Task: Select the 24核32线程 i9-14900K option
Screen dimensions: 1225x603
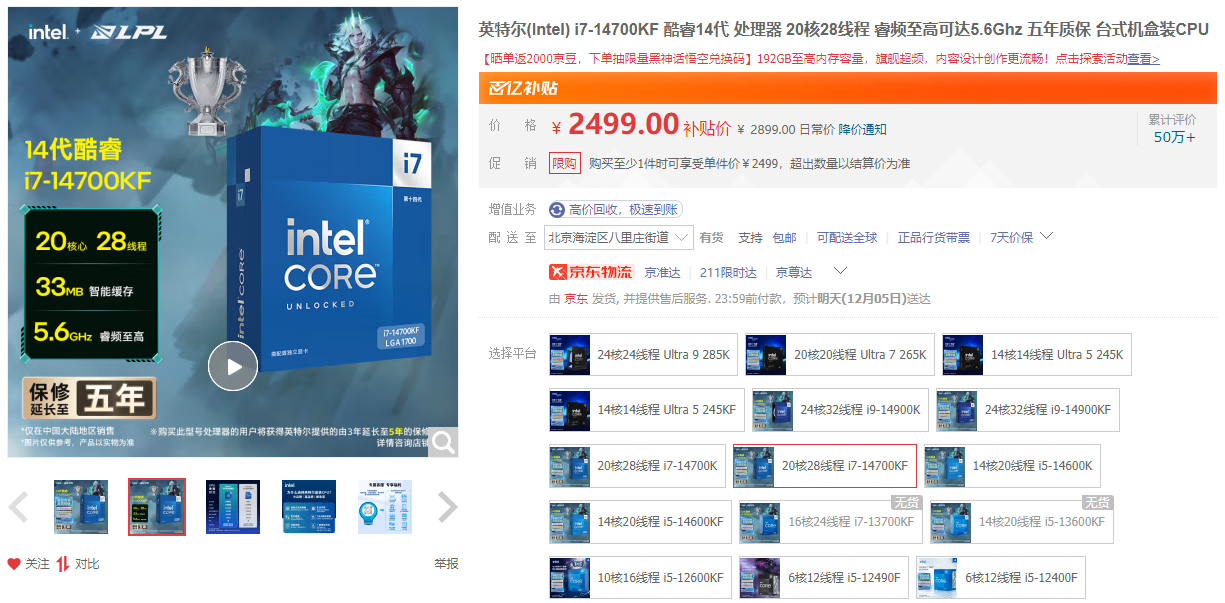Action: (x=840, y=410)
